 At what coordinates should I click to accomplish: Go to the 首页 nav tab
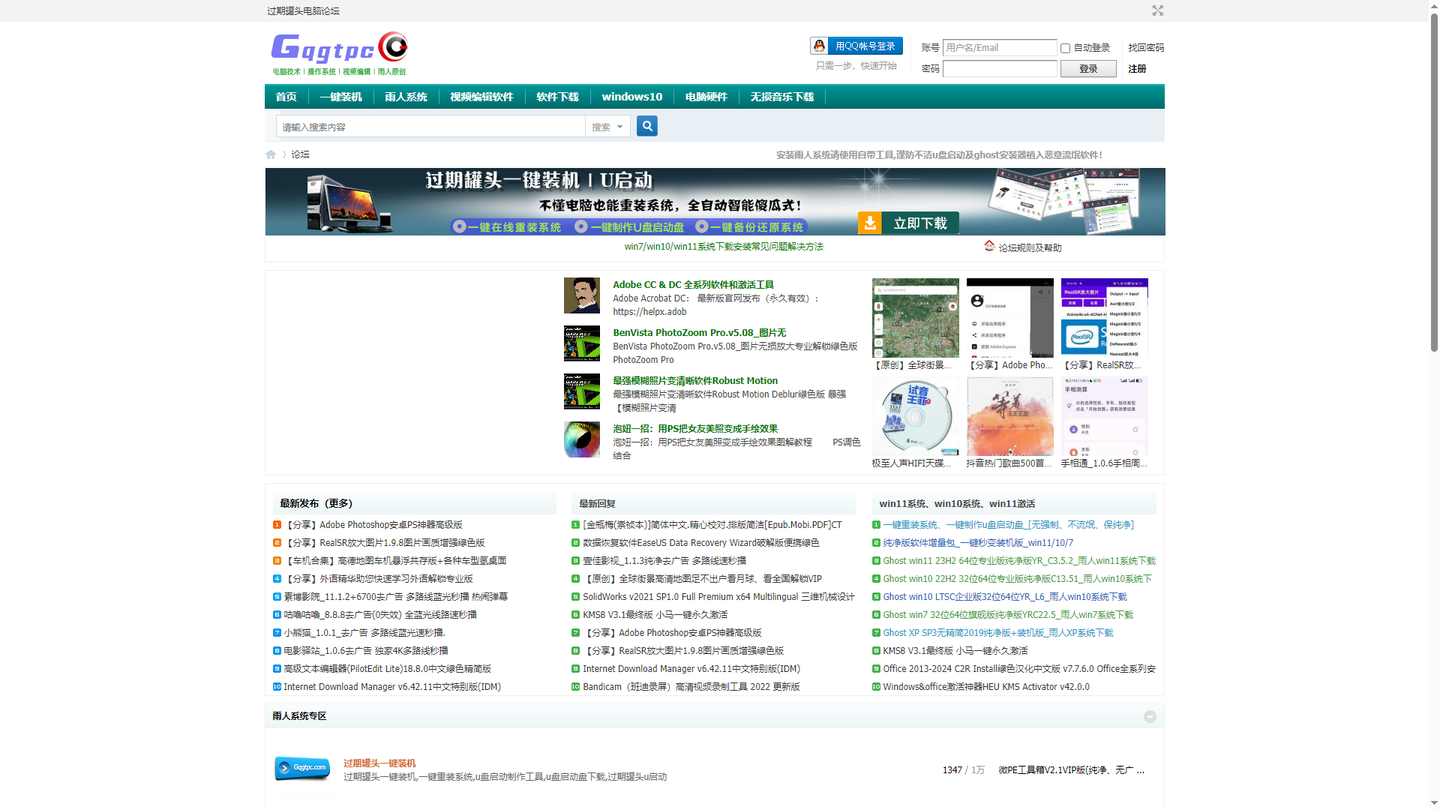[x=286, y=97]
